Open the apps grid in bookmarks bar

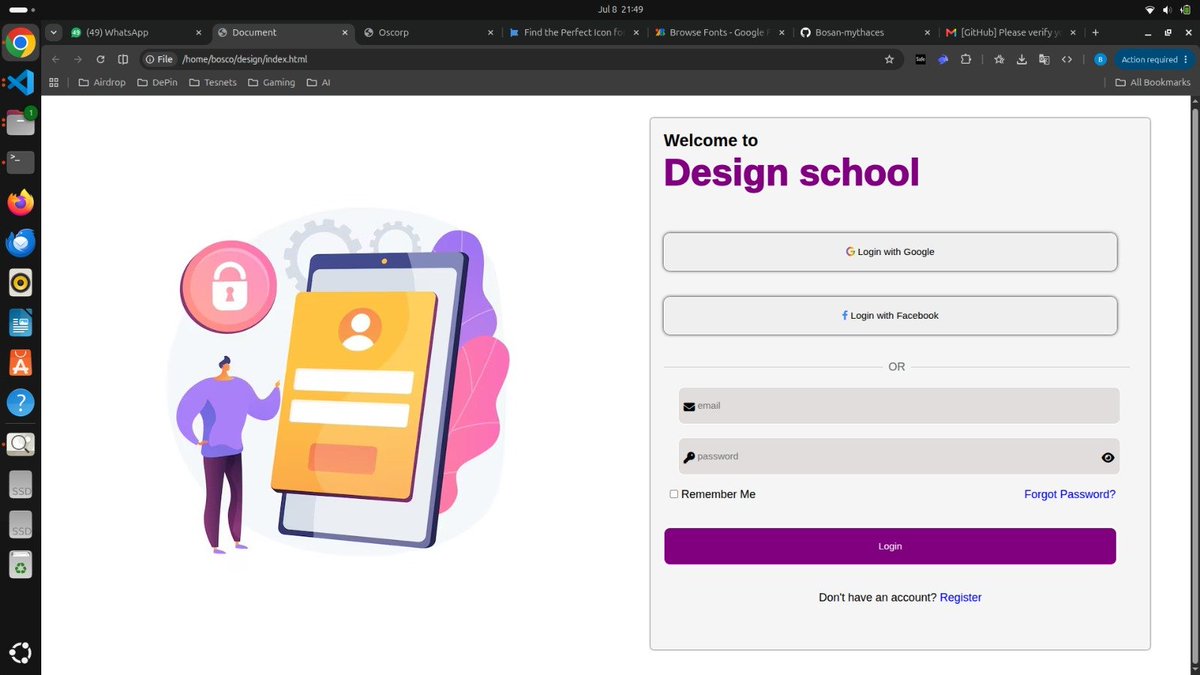point(54,82)
